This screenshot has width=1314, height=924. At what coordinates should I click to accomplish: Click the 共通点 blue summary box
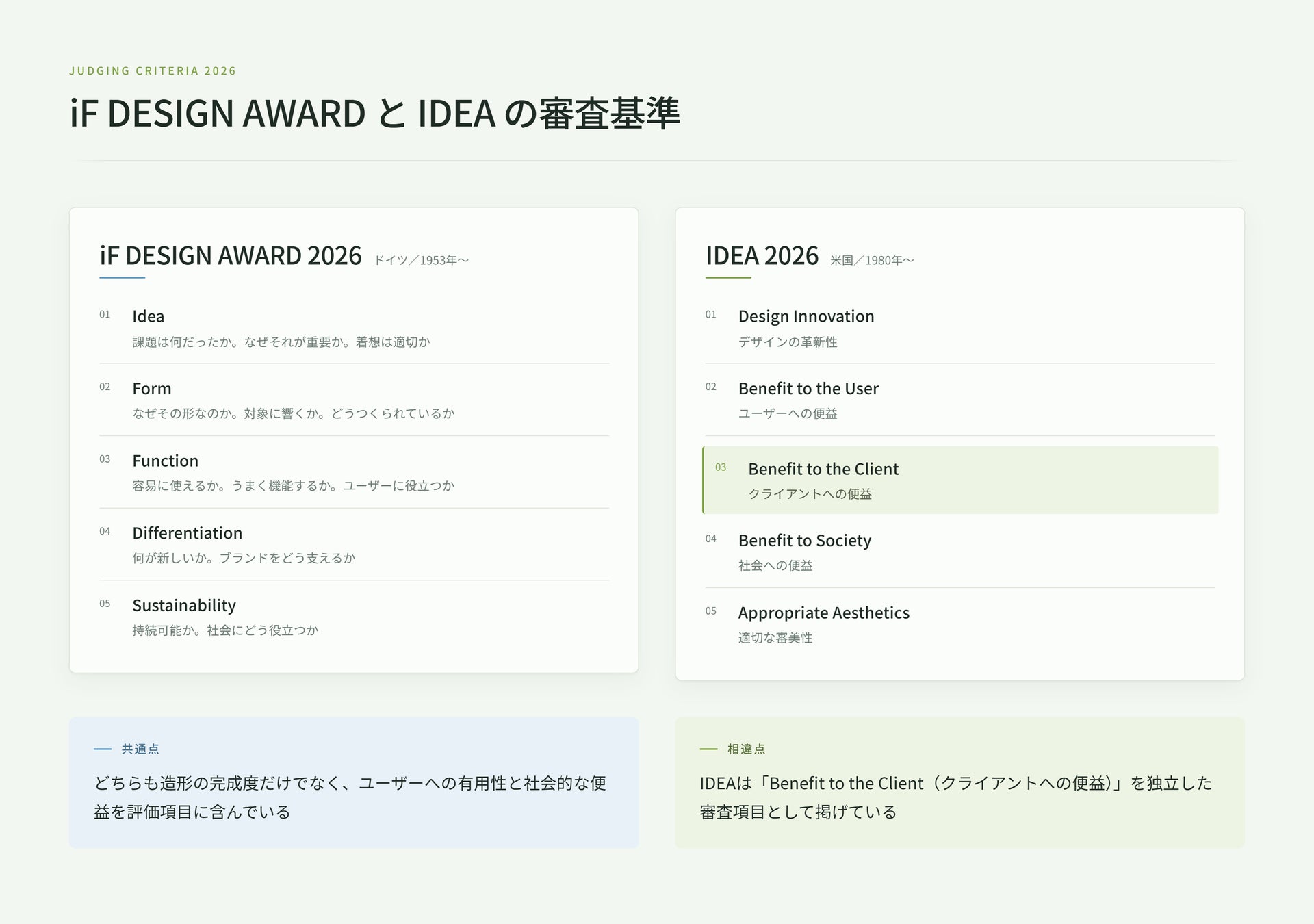coord(354,783)
